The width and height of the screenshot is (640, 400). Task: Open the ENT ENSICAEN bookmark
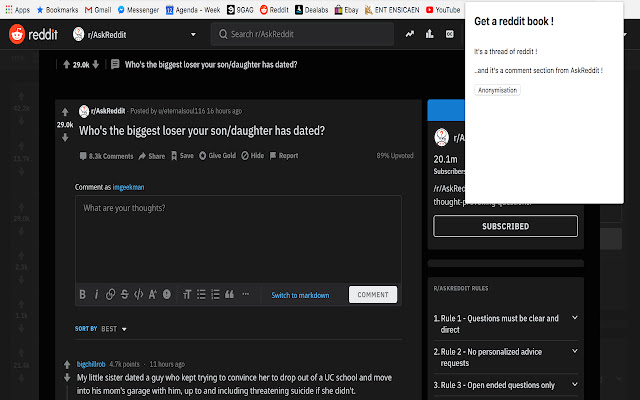[x=392, y=10]
